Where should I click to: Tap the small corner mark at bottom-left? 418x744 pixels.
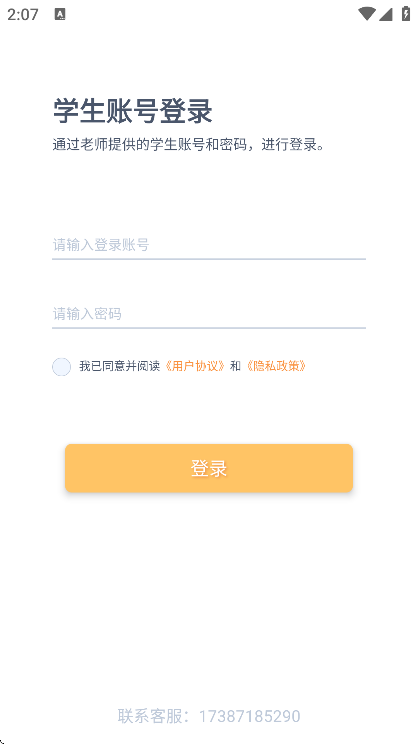(2, 741)
